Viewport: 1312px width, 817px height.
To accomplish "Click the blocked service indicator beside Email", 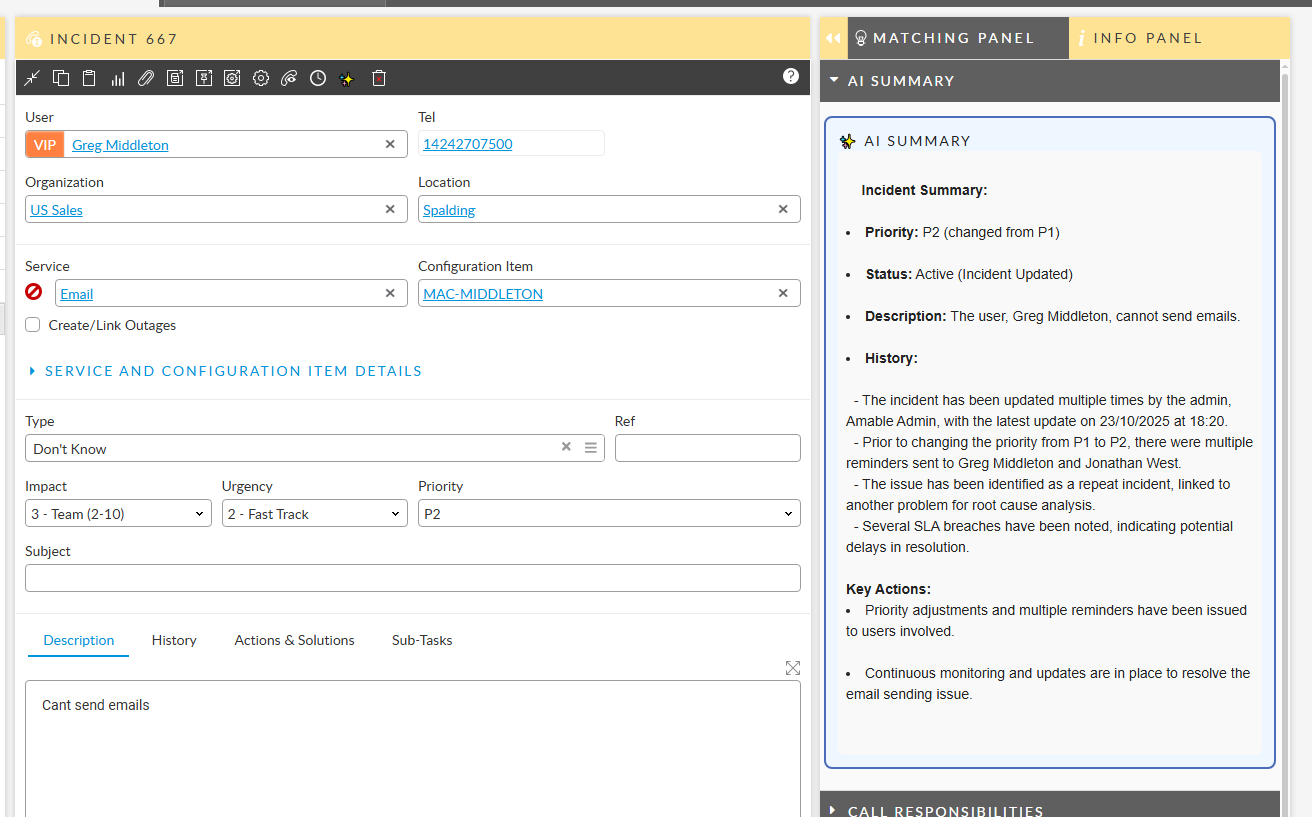I will 32,292.
